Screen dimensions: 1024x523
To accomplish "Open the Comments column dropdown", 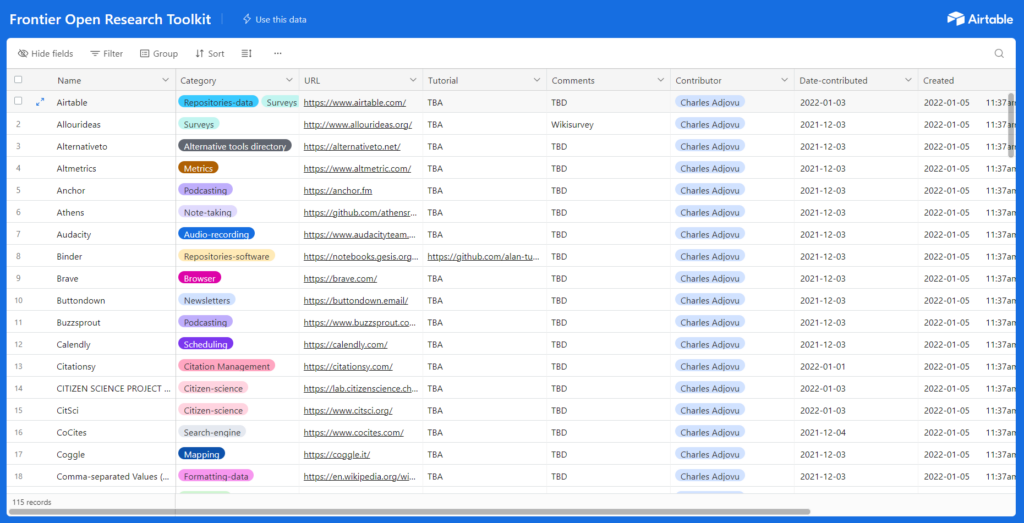I will [661, 80].
